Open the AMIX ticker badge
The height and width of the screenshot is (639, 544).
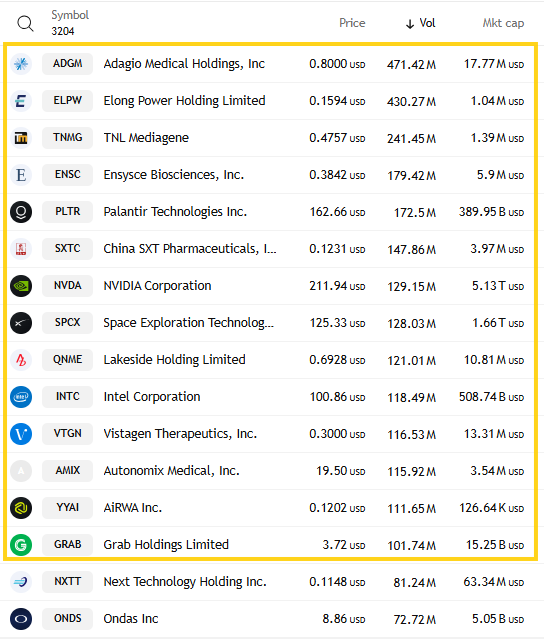pos(67,471)
